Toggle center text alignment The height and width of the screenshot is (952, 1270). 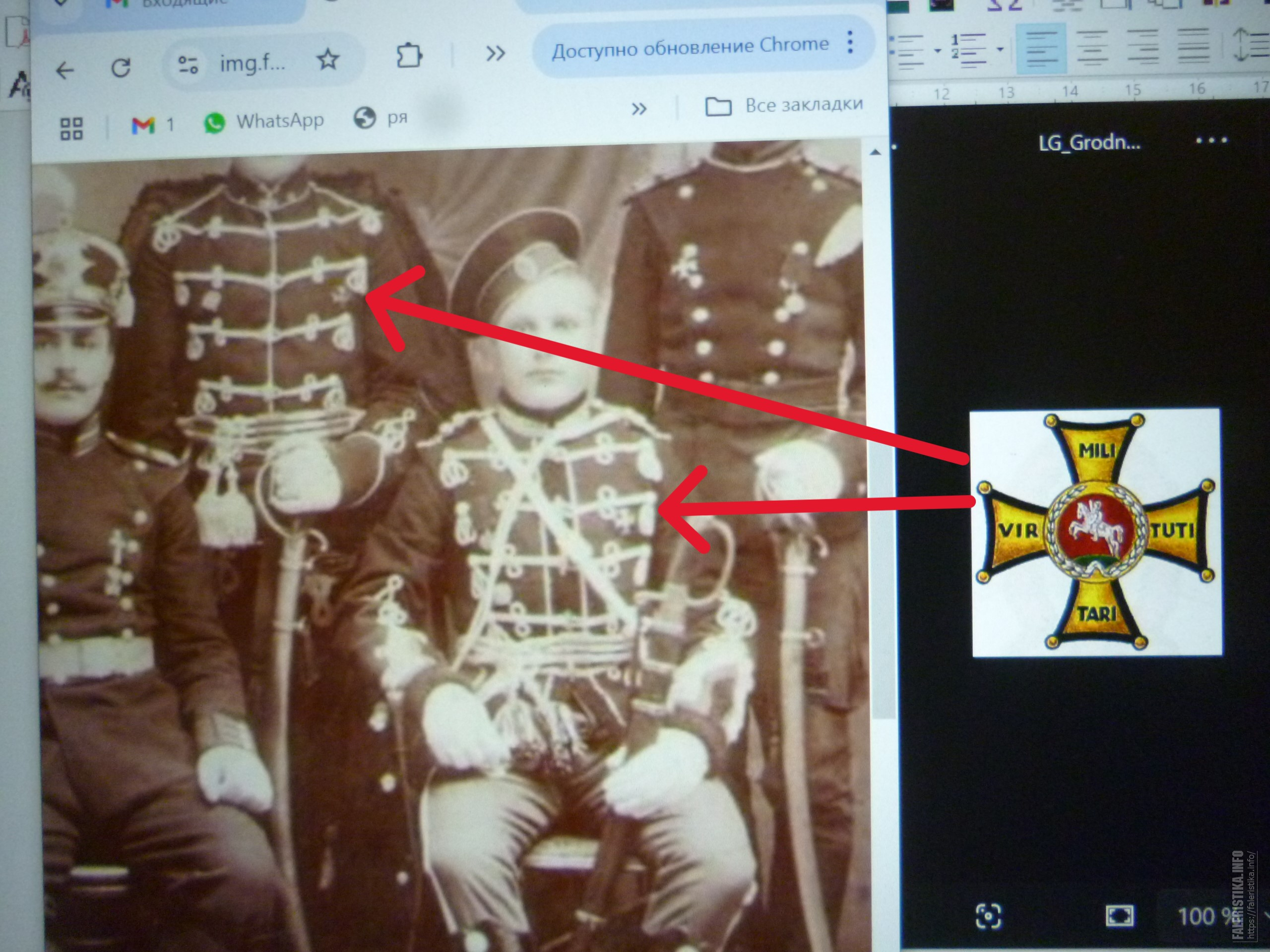click(1092, 47)
